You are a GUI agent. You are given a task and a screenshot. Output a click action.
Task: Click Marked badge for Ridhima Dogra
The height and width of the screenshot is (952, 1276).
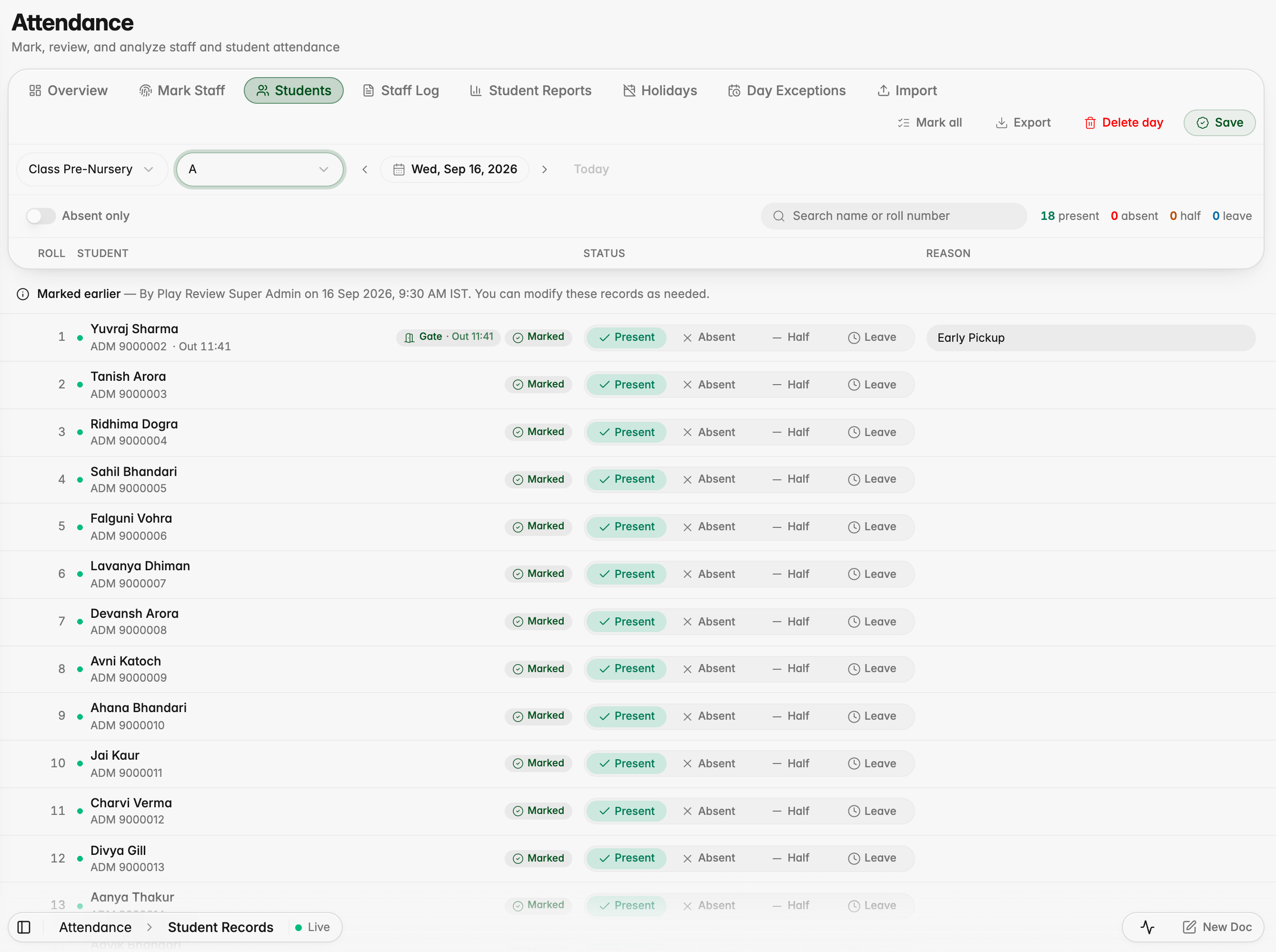538,432
